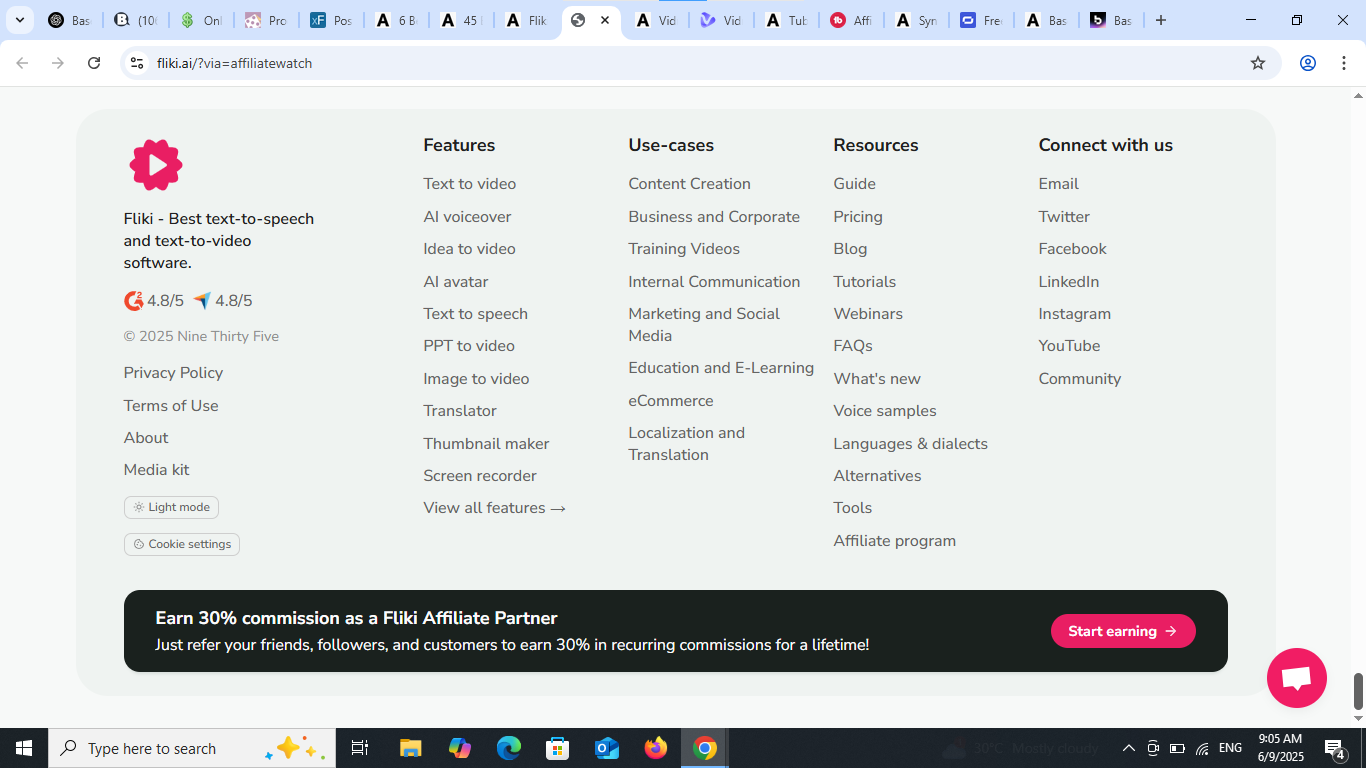Image resolution: width=1366 pixels, height=768 pixels.
Task: Switch to the 'Syn' browser tab
Action: click(916, 20)
